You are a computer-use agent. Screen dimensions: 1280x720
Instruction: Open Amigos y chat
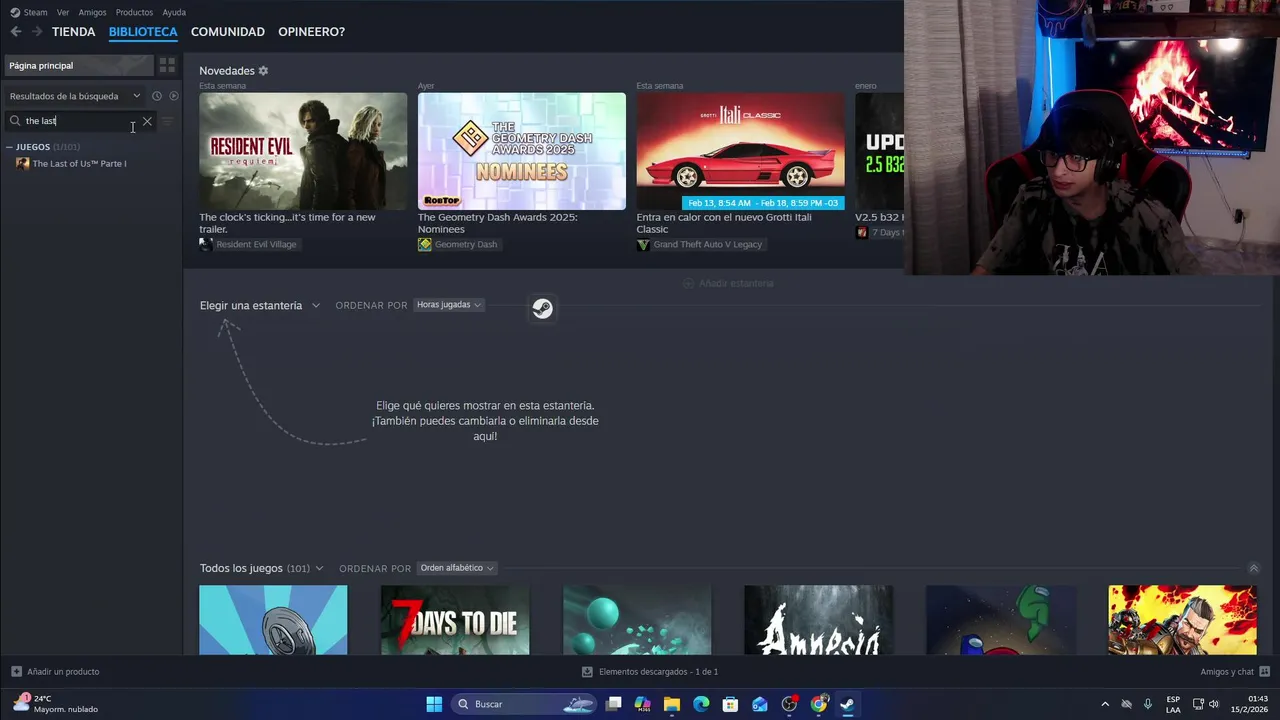click(1235, 672)
